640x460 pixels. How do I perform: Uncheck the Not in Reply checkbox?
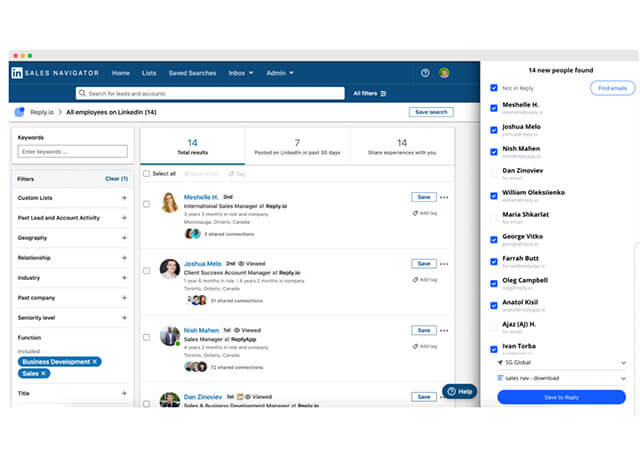pyautogui.click(x=494, y=88)
